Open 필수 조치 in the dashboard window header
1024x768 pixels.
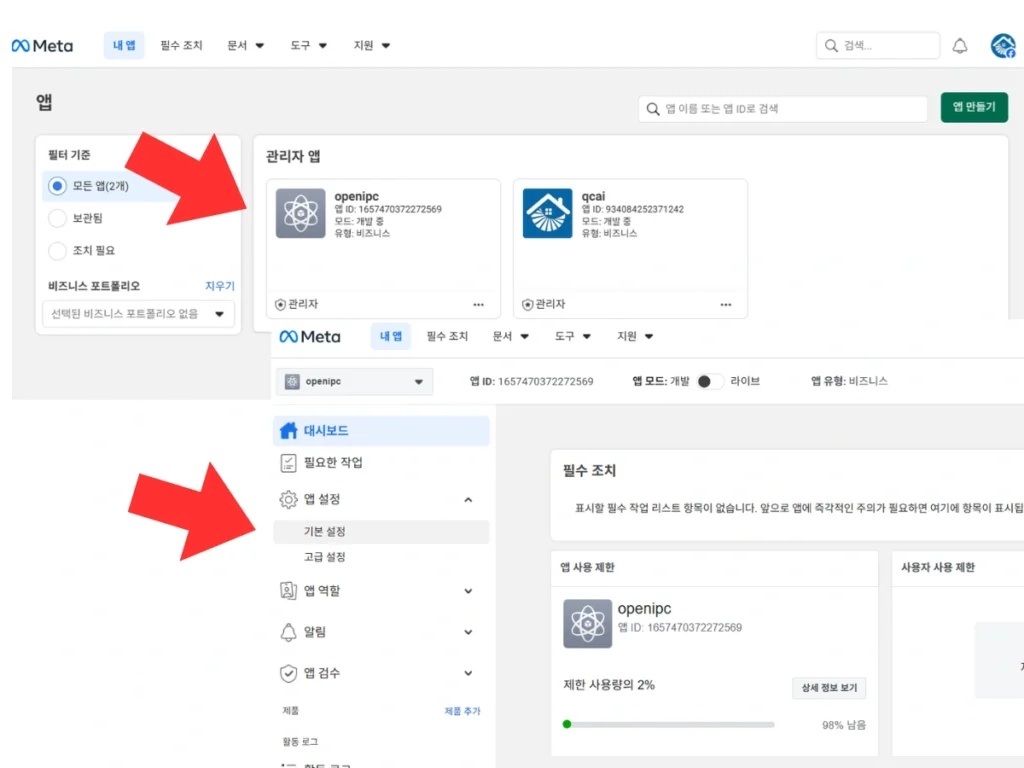447,336
